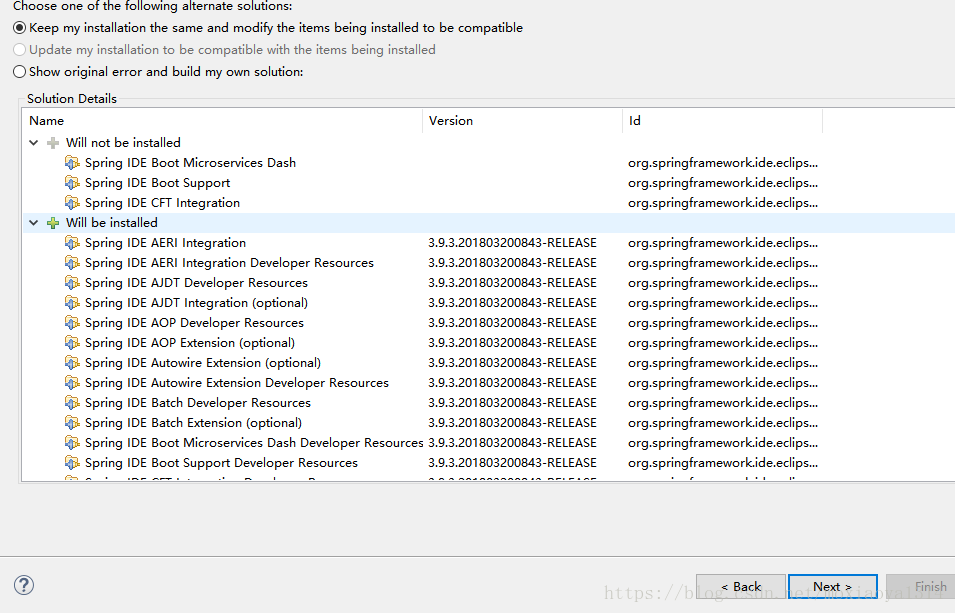This screenshot has height=613, width=955.
Task: Click the icon for Spring IDE Batch Extension (optional)
Action: pos(72,423)
